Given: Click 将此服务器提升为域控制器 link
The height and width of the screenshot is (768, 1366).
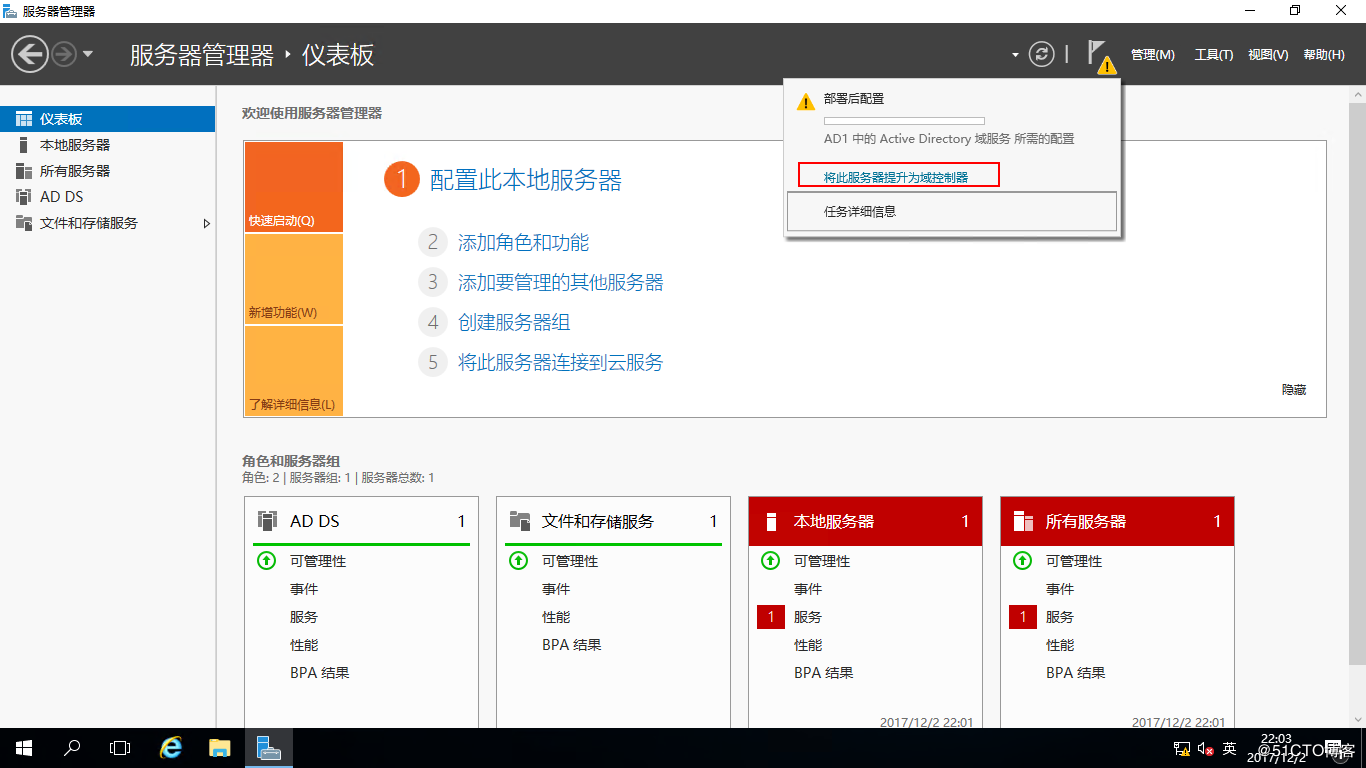Looking at the screenshot, I should click(896, 177).
